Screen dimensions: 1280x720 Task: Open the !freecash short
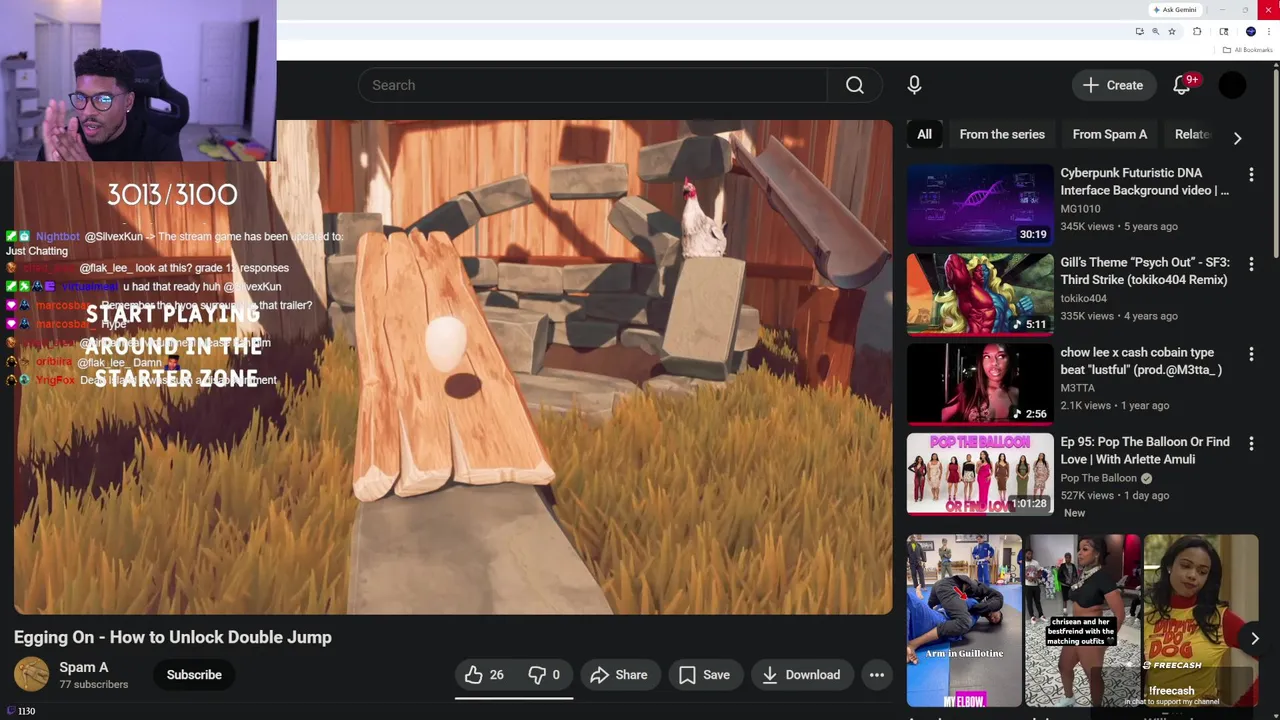[1201, 620]
